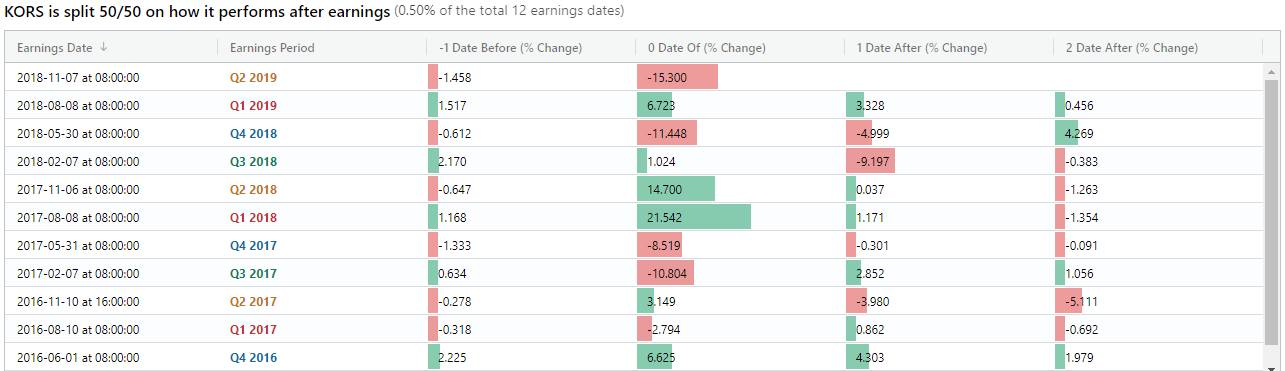Click scrollbar up arrow at table top
The width and height of the screenshot is (1285, 371).
(x=1272, y=72)
